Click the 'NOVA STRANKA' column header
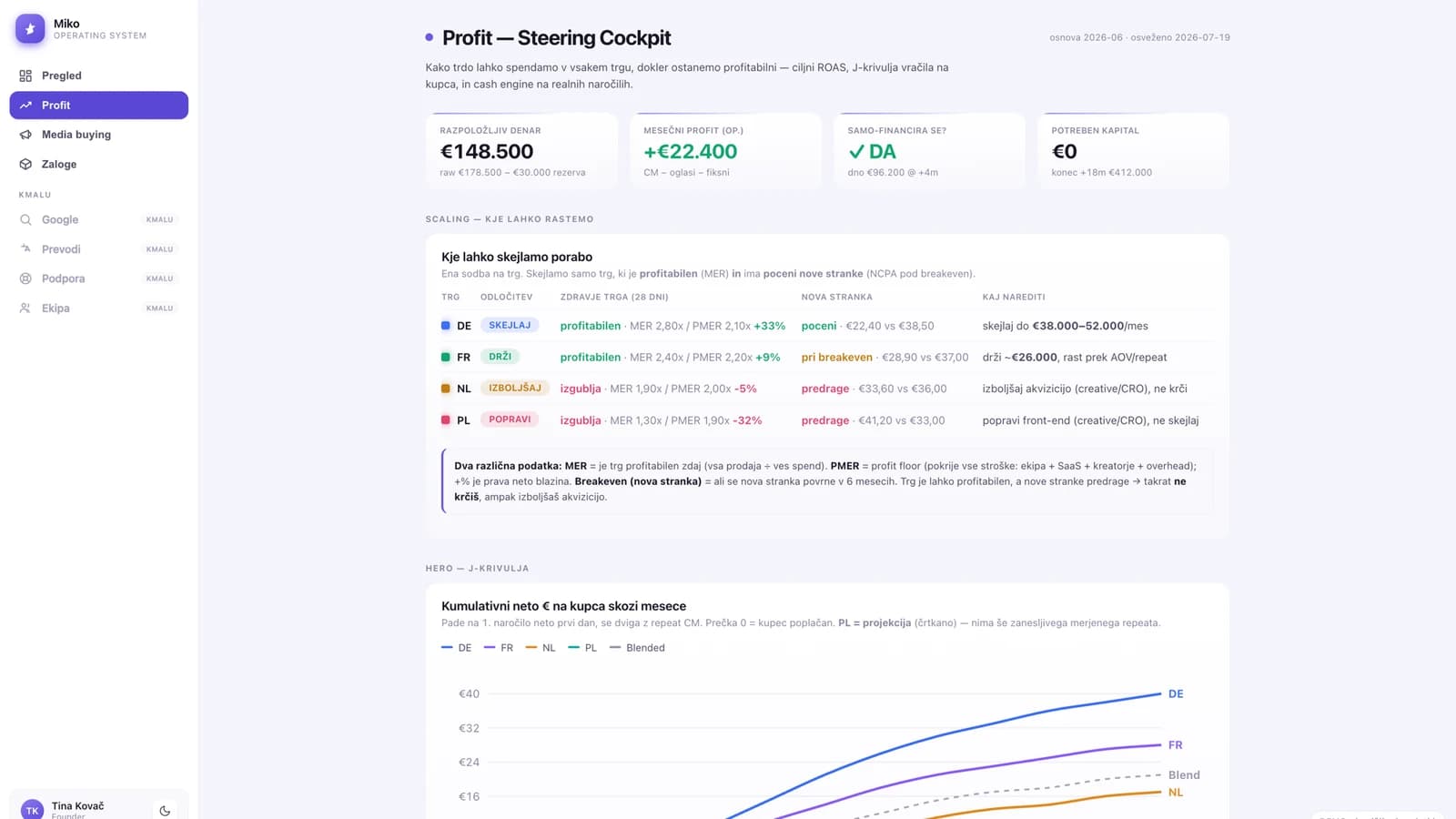This screenshot has width=1456, height=819. (837, 297)
